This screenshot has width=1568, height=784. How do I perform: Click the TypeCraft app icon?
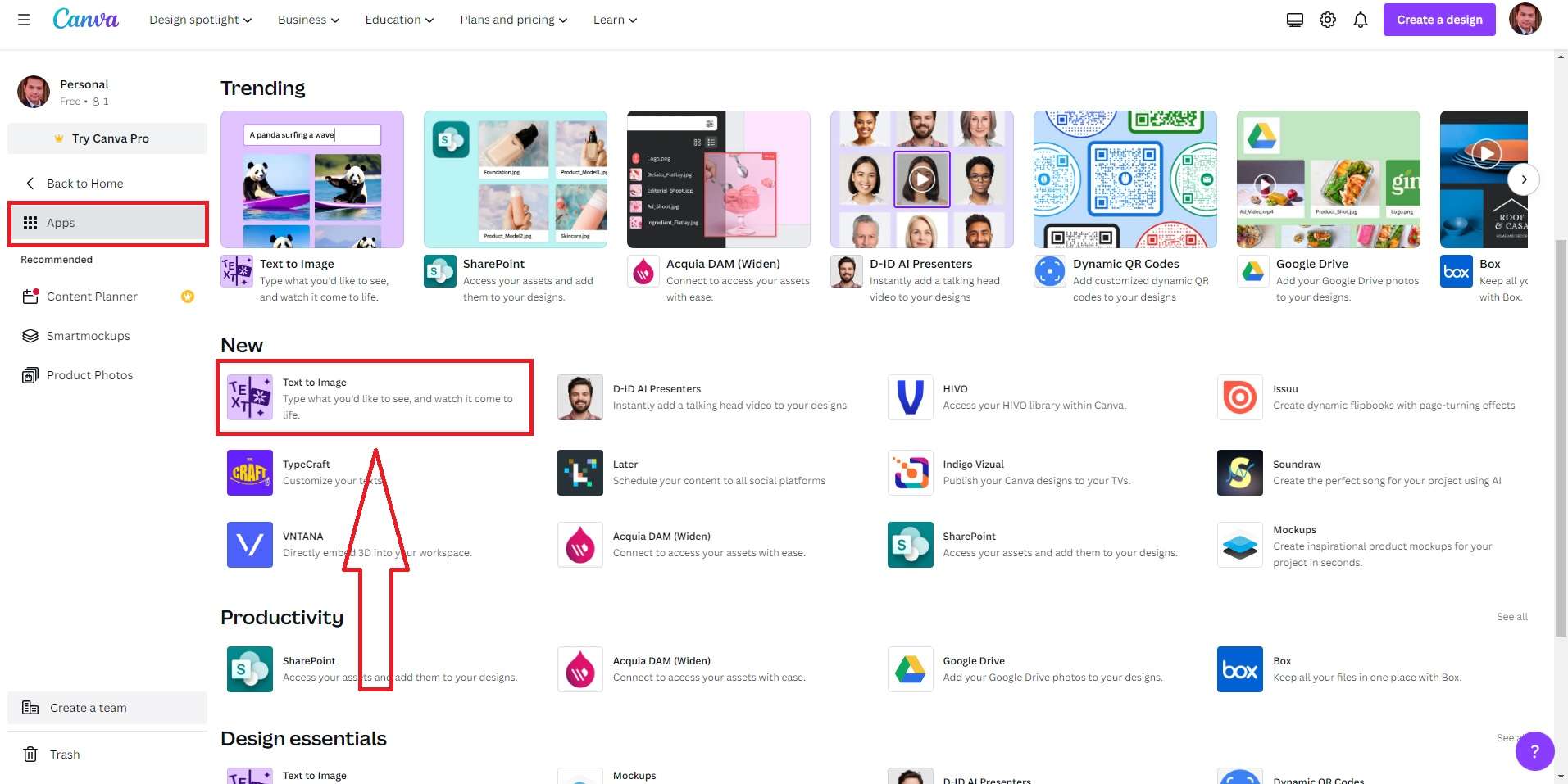click(250, 473)
